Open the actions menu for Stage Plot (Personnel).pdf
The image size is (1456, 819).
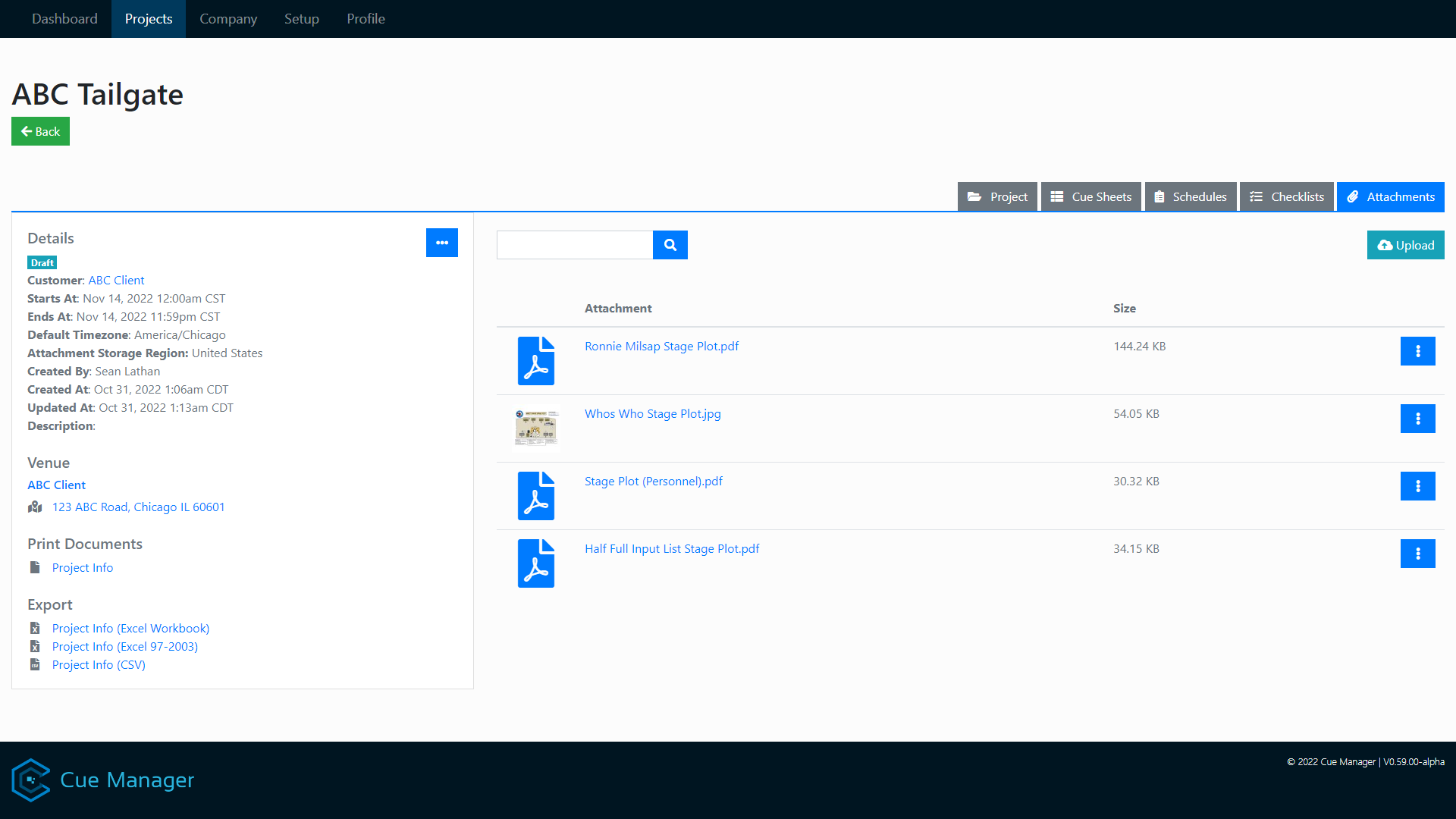(1418, 486)
